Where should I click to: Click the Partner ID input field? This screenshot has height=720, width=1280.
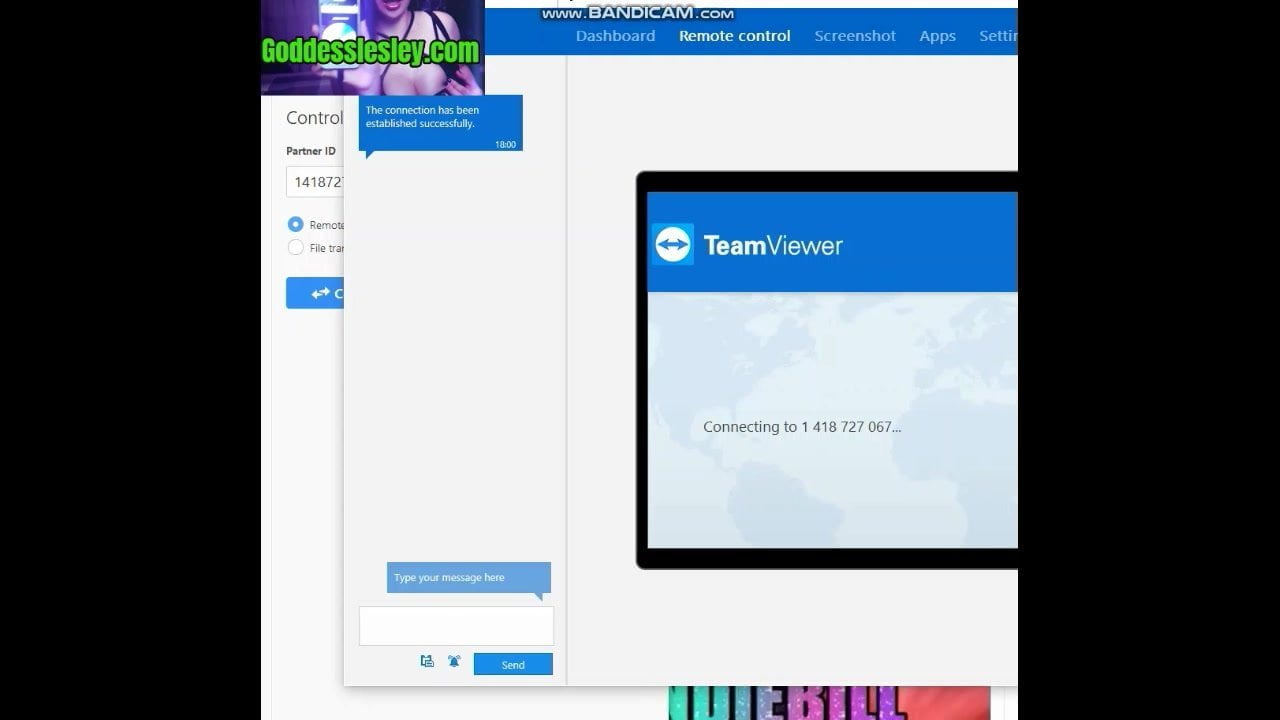[x=315, y=182]
